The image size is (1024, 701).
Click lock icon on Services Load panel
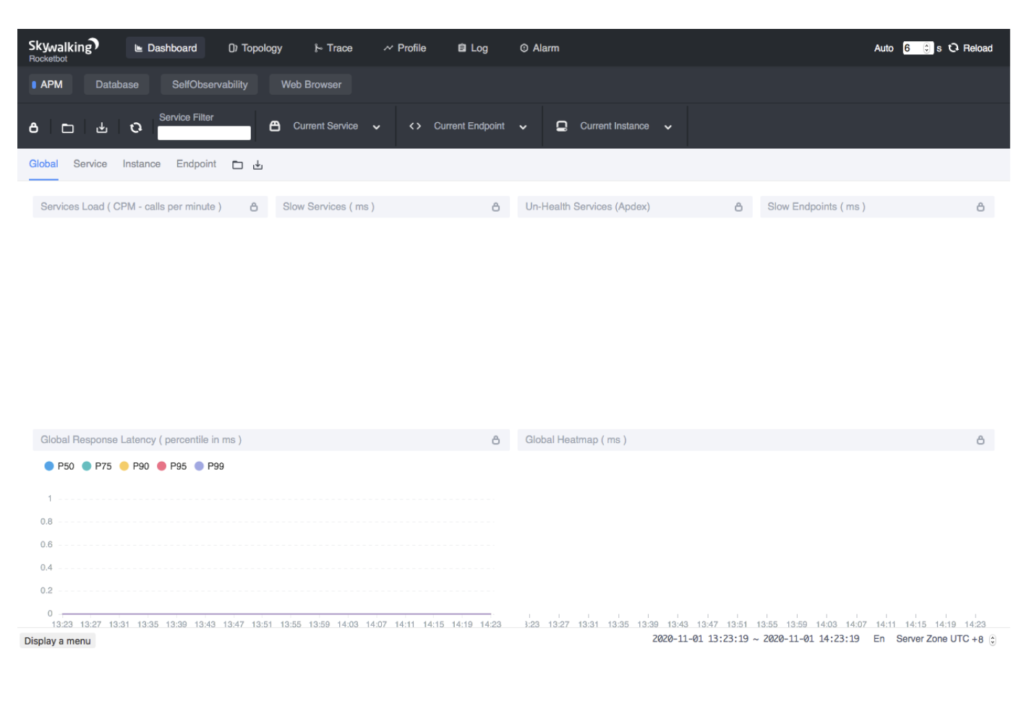[253, 207]
